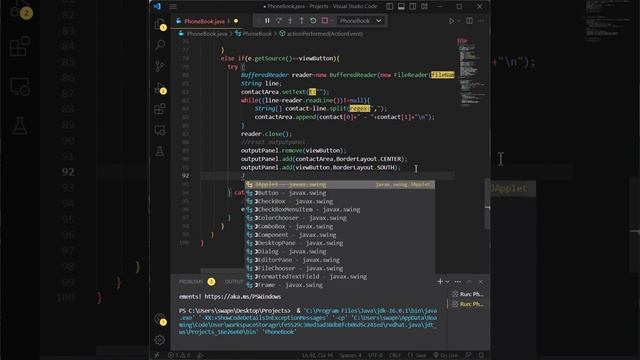640x360 pixels.
Task: Choose JFormattedTextField suggestion
Action: [x=340, y=277]
